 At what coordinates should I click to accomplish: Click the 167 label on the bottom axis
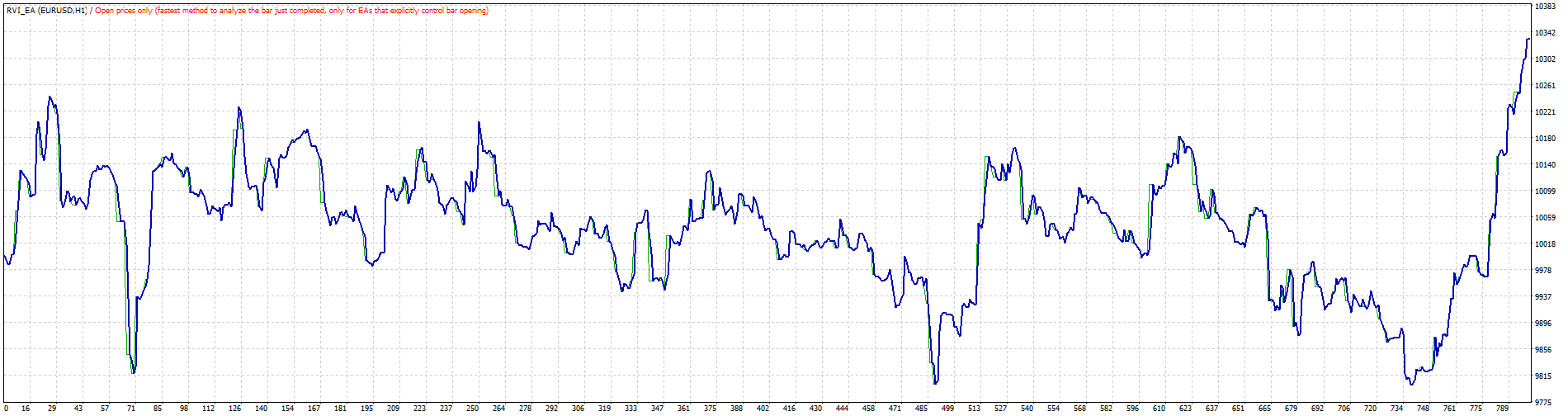pyautogui.click(x=314, y=409)
